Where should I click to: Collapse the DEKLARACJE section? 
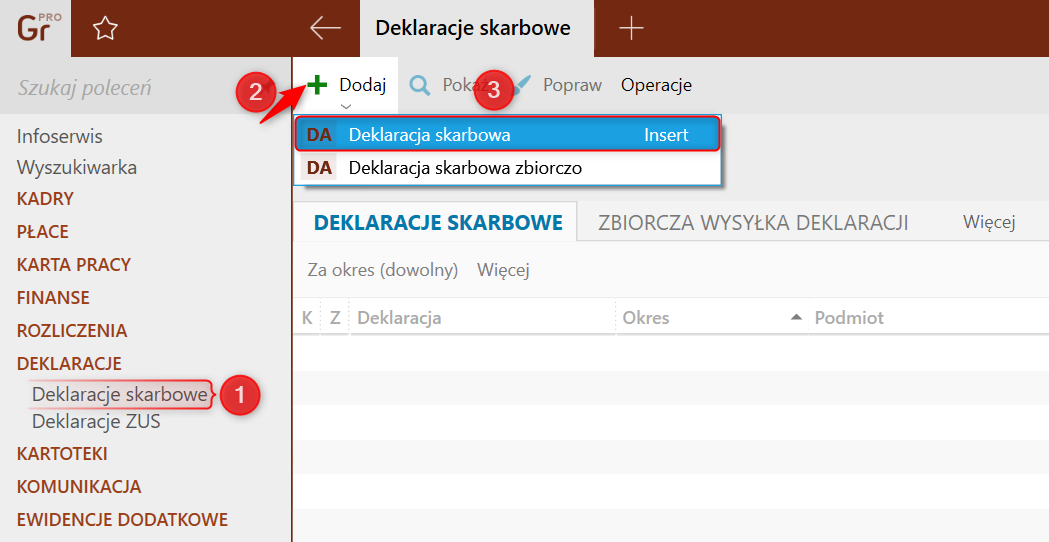[x=69, y=363]
